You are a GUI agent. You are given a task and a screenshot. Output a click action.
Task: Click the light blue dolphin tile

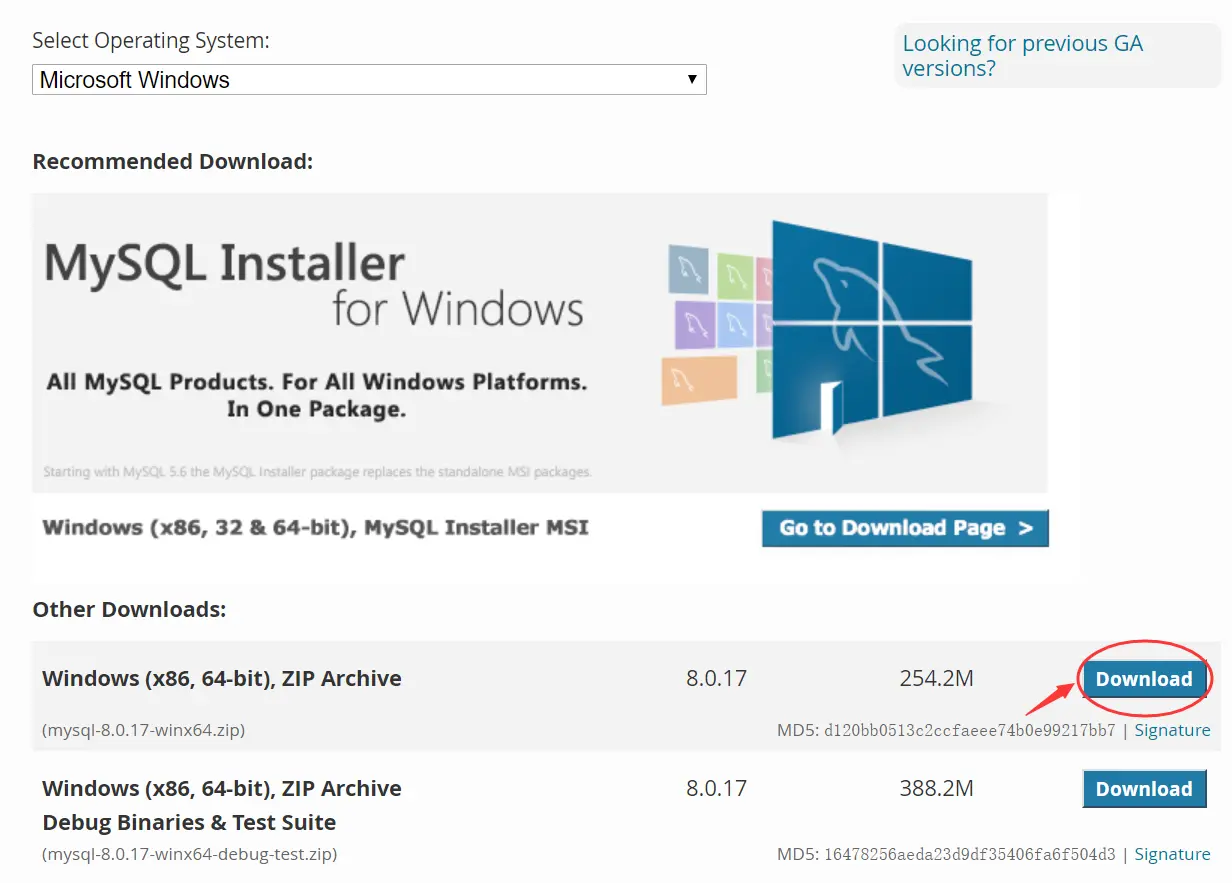(x=735, y=325)
